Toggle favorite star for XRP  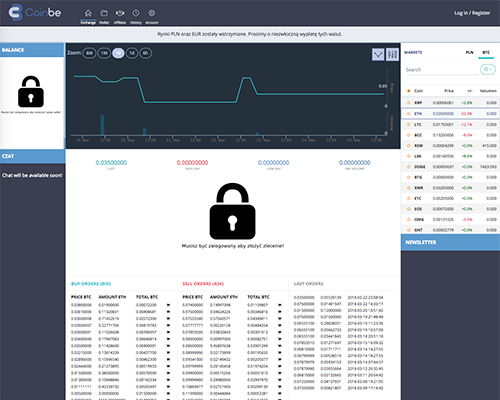pyautogui.click(x=409, y=103)
